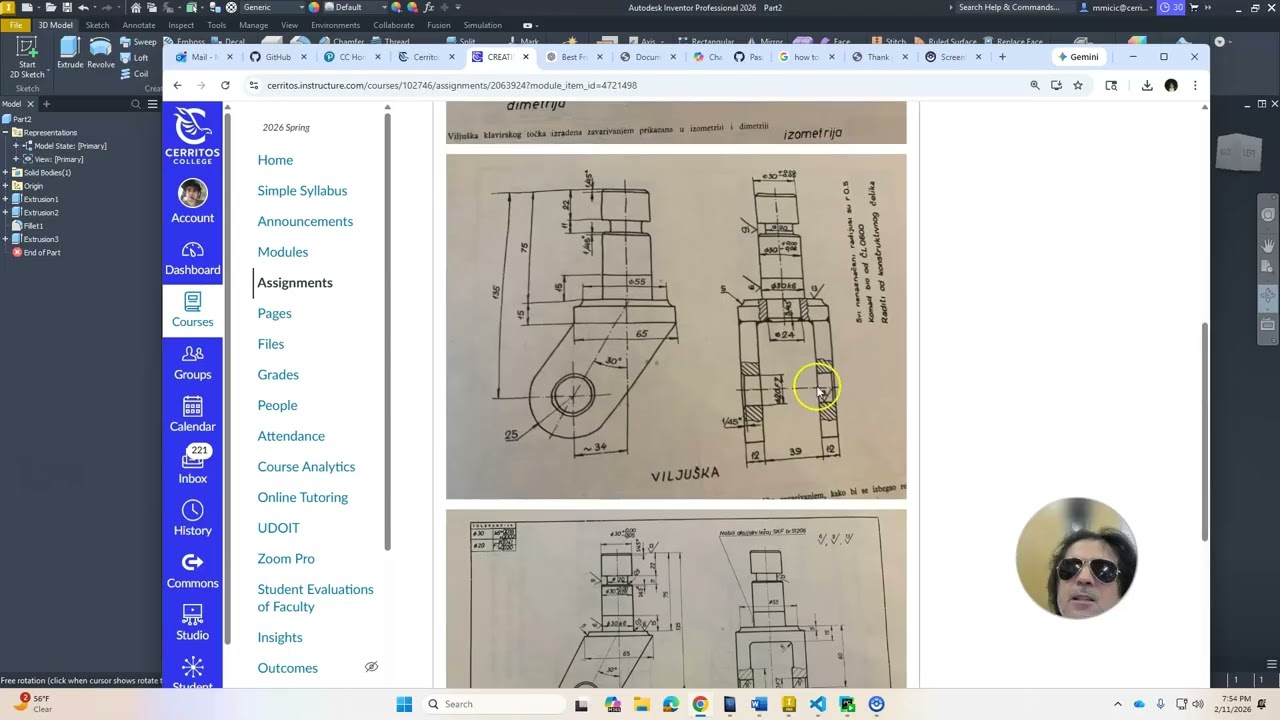The width and height of the screenshot is (1280, 720).
Task: Click the Viljuška drawing image
Action: (x=676, y=326)
